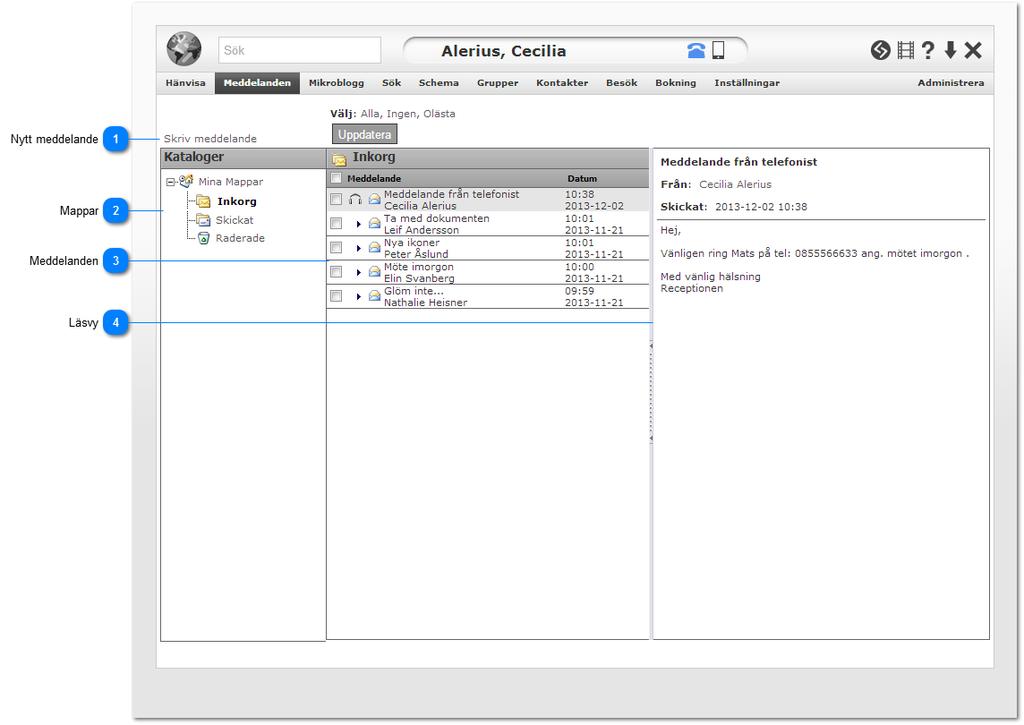Viewport: 1024px width, 725px height.
Task: Expand the Möte imorgon message arrow
Action: [x=359, y=272]
